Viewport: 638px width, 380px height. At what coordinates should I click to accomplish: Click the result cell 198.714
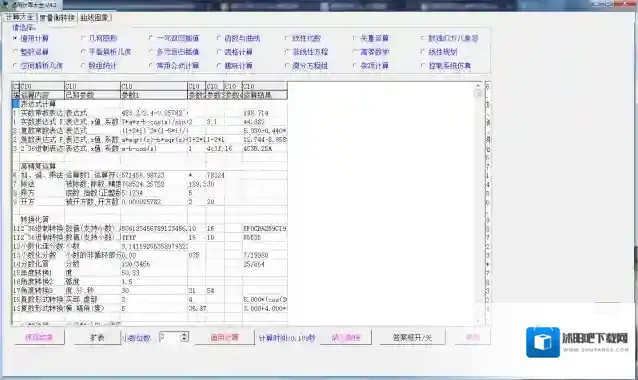[x=265, y=113]
